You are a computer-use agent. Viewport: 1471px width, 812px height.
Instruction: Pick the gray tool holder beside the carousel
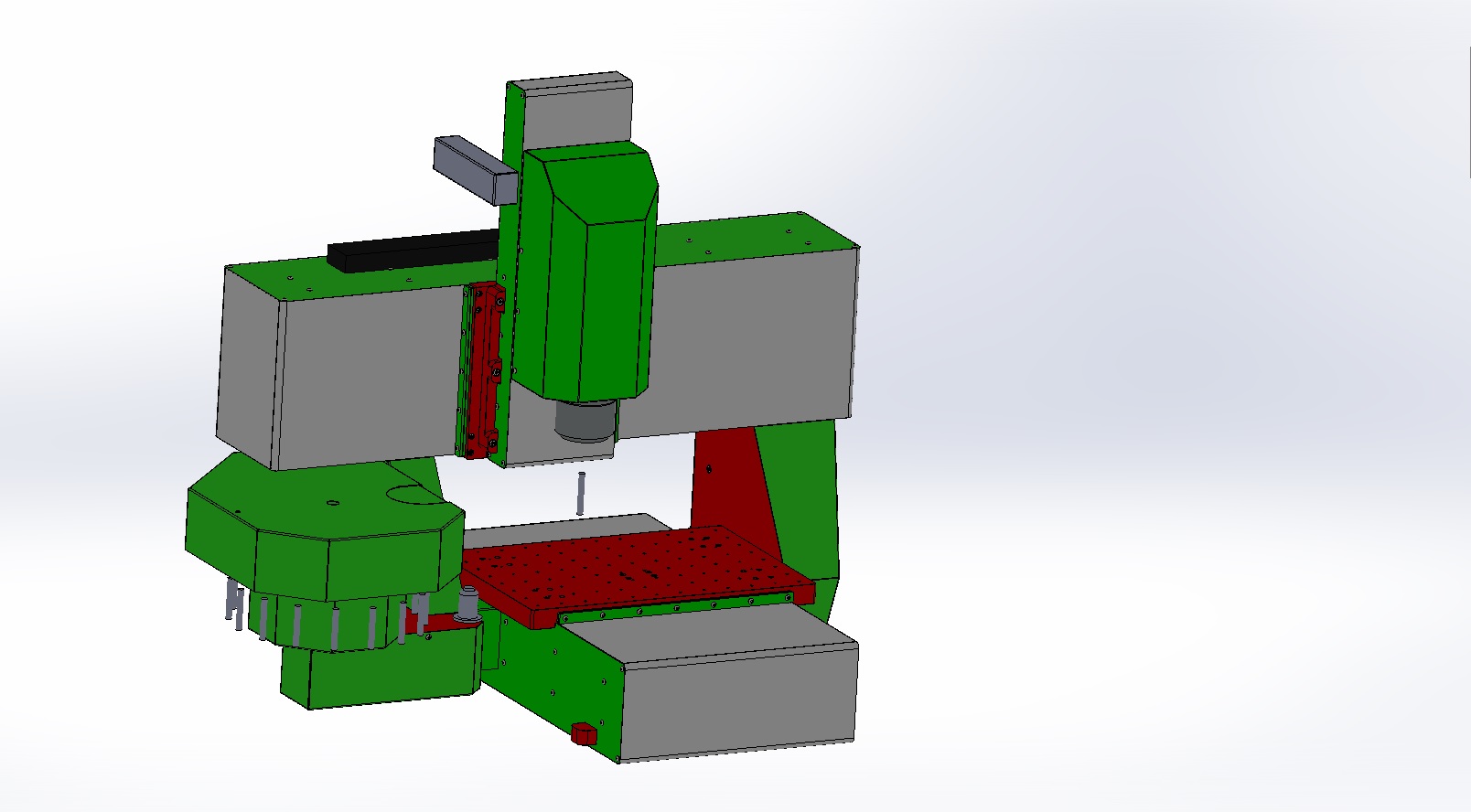469,605
